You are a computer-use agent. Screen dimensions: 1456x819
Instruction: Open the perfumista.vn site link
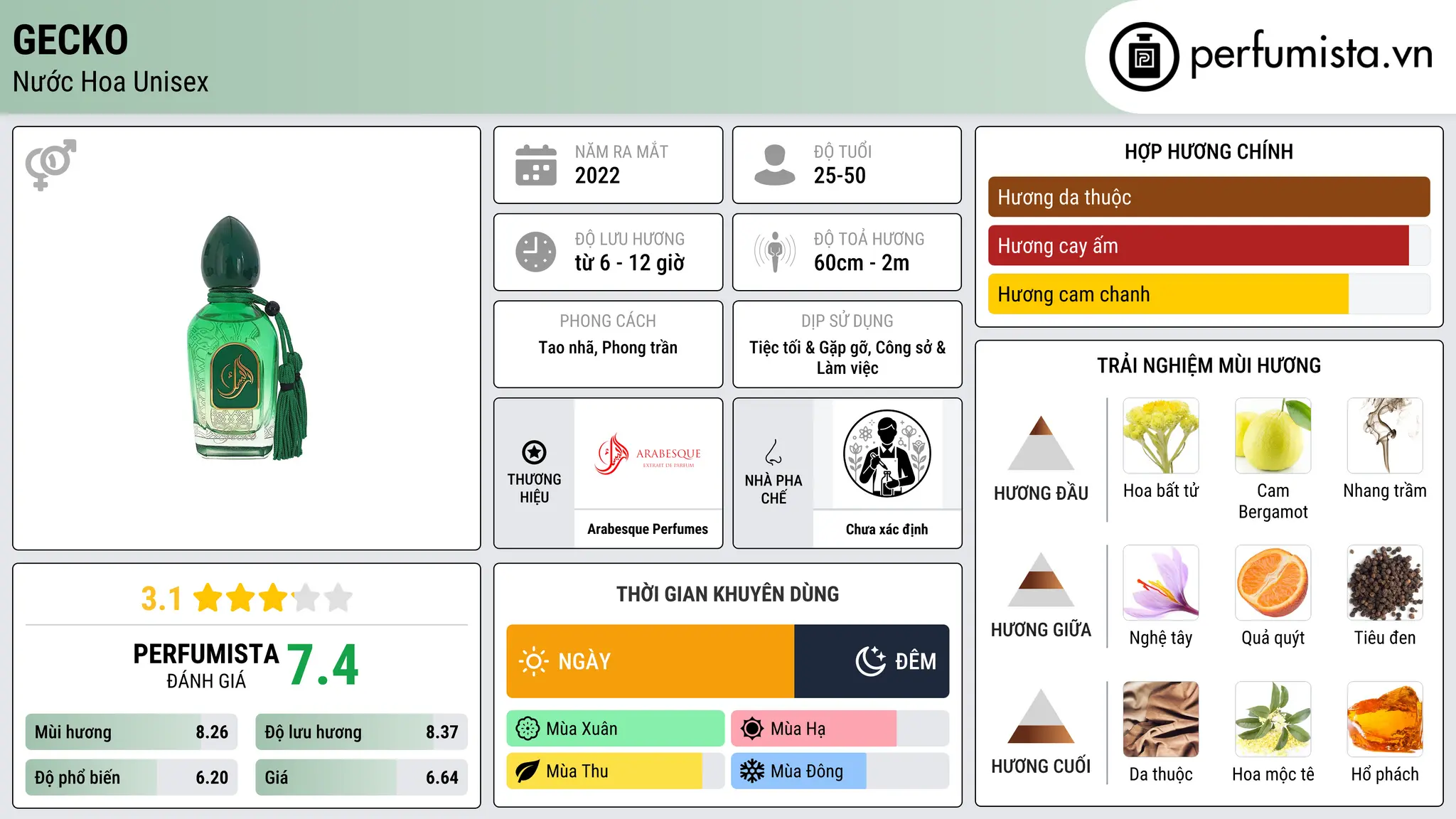[1311, 55]
